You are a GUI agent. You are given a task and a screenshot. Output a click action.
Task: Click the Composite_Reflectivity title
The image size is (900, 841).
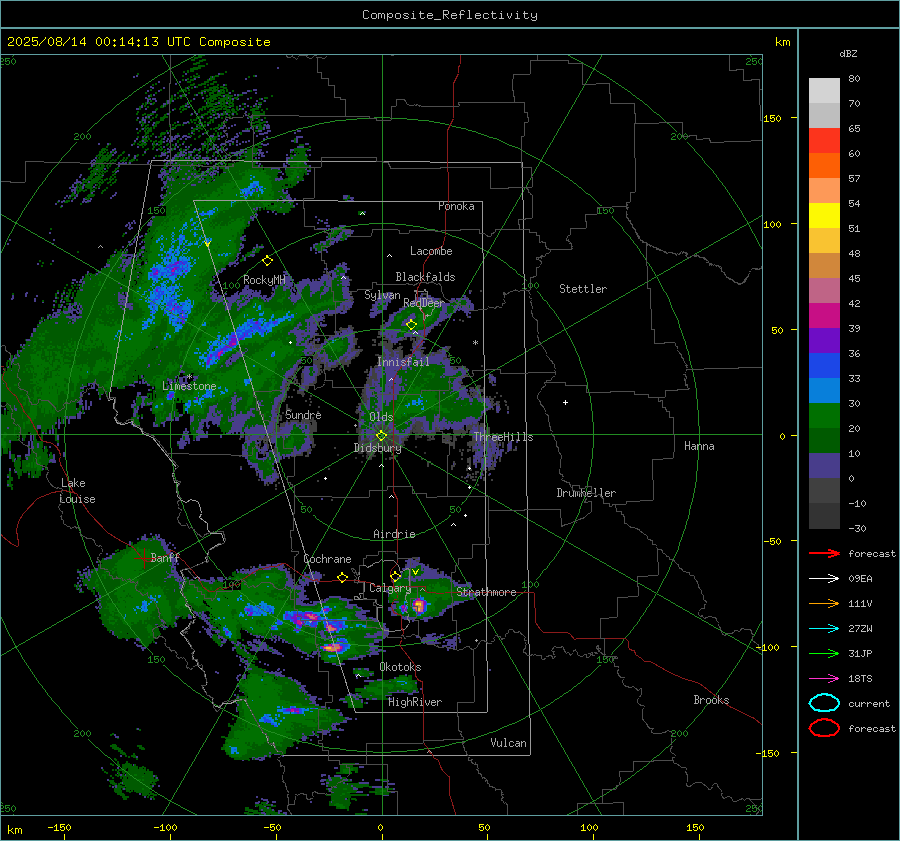[x=450, y=15]
